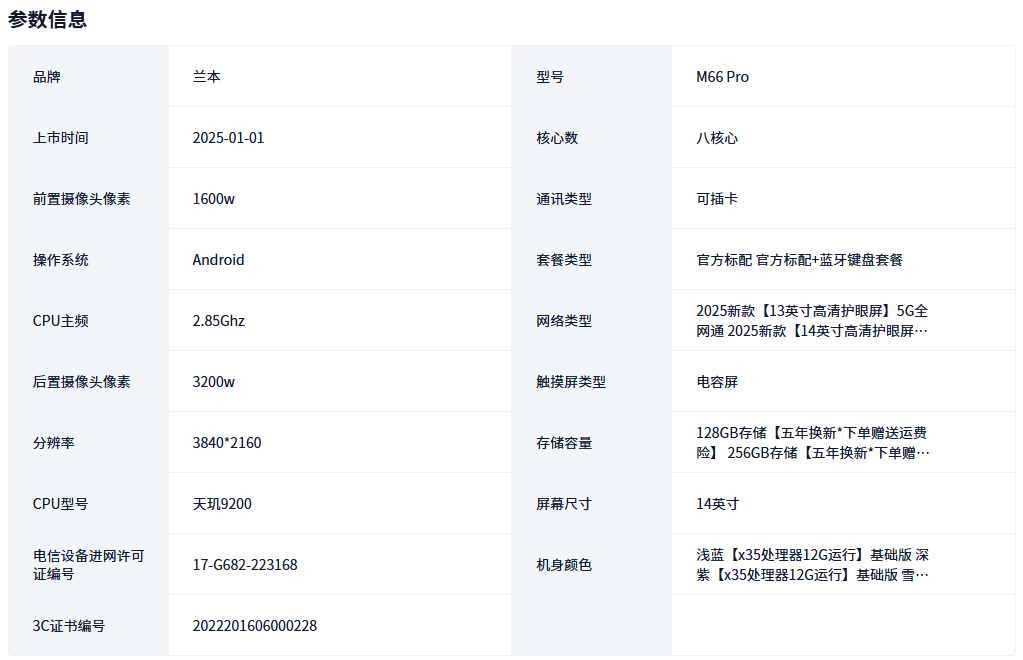Click CPU model value 天玑9200
1023x660 pixels.
pos(222,503)
